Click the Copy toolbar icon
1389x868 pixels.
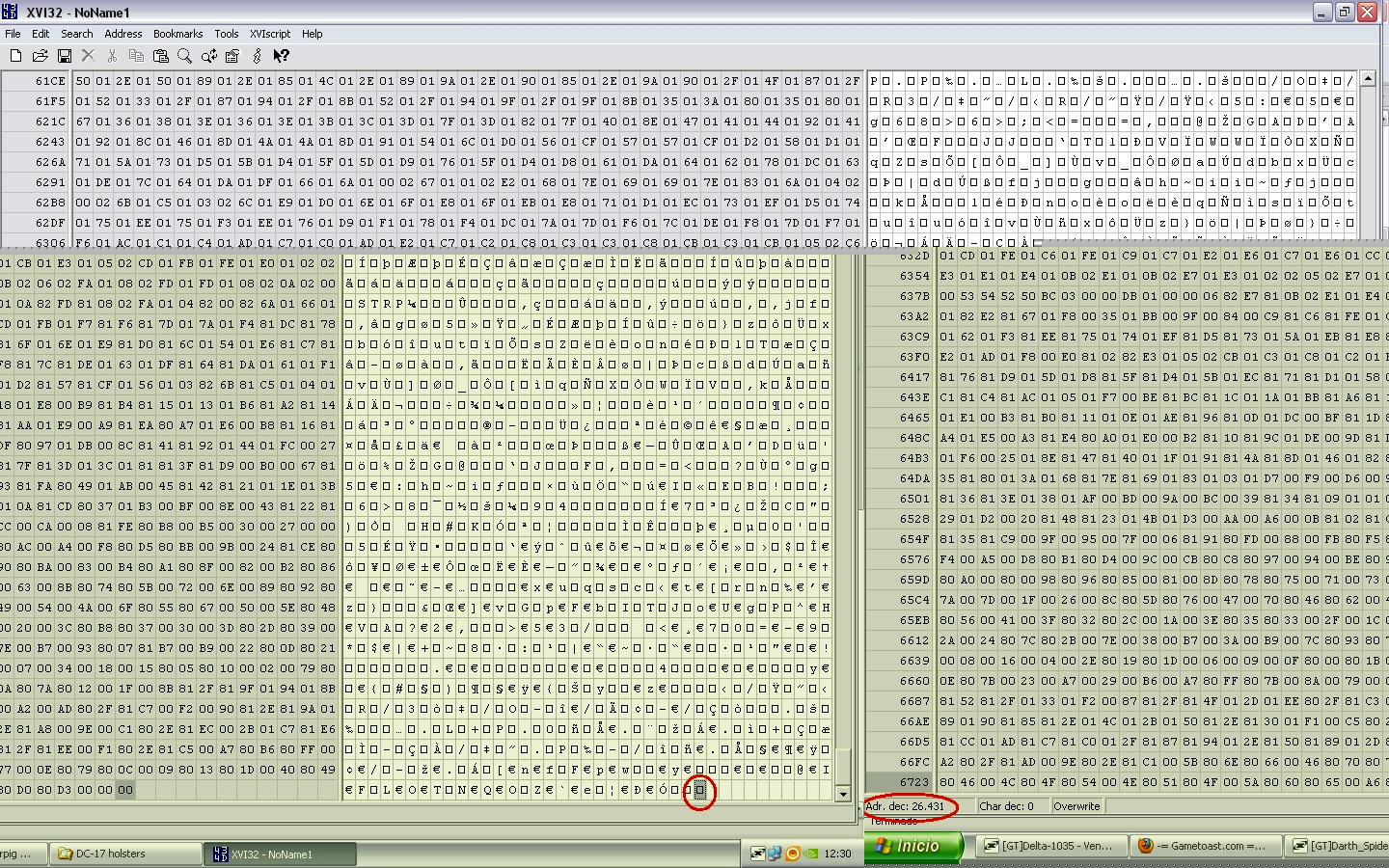[136, 57]
